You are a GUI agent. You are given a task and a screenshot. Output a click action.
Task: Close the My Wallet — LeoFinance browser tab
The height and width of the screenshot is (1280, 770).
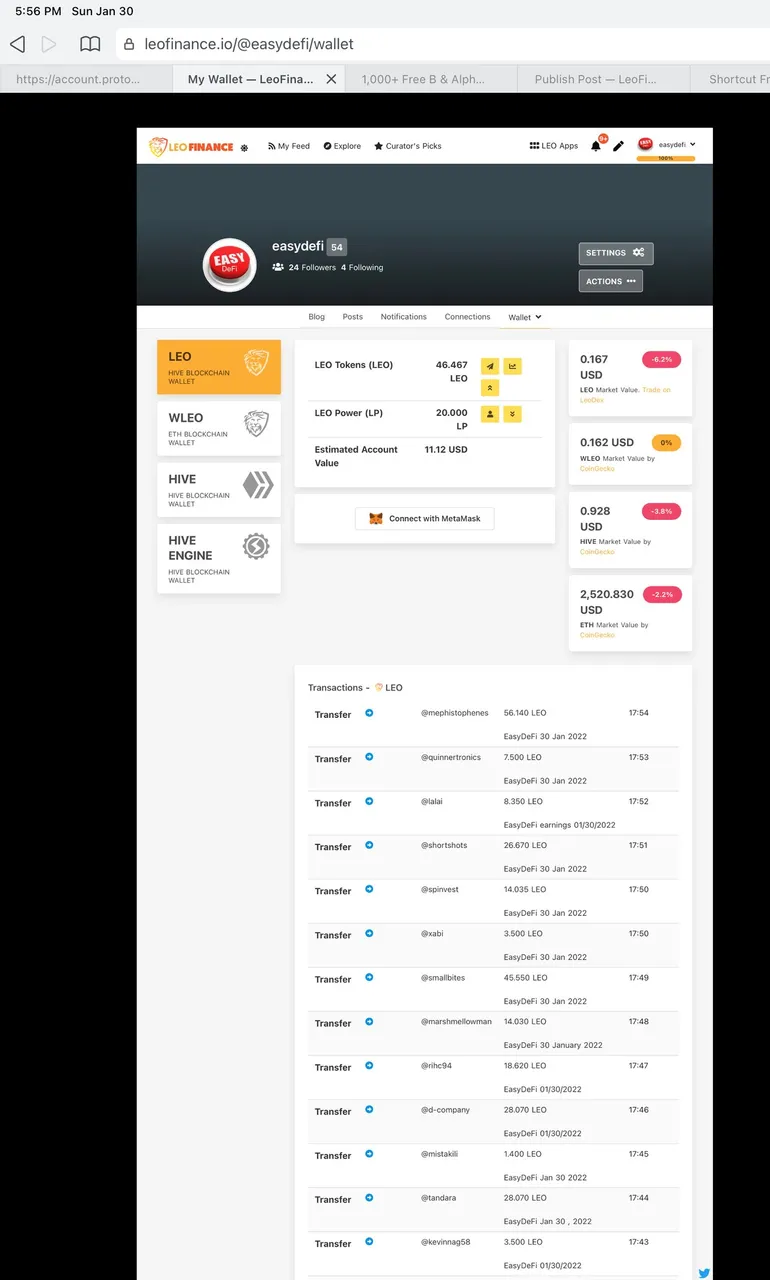coord(331,79)
